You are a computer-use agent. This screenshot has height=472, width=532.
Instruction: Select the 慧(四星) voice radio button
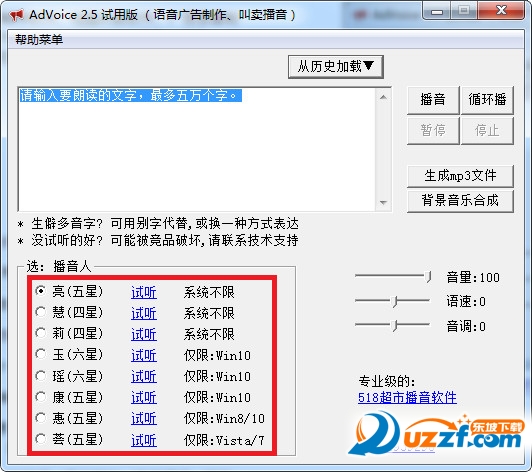point(41,313)
